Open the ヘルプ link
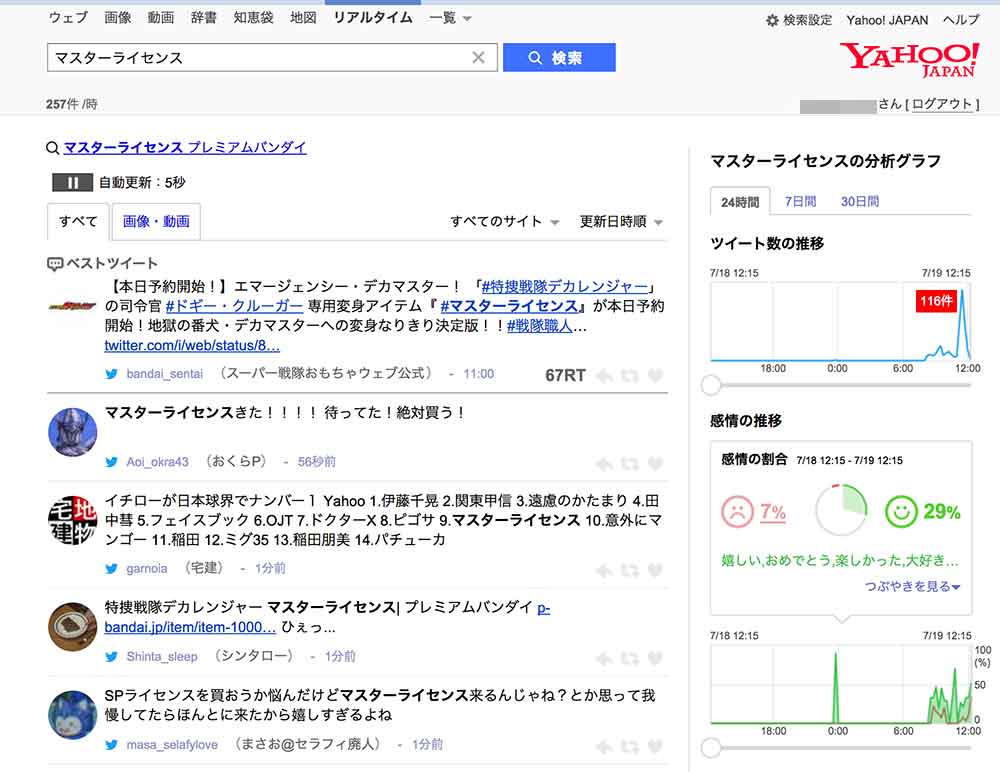The image size is (1000, 772). pos(960,20)
